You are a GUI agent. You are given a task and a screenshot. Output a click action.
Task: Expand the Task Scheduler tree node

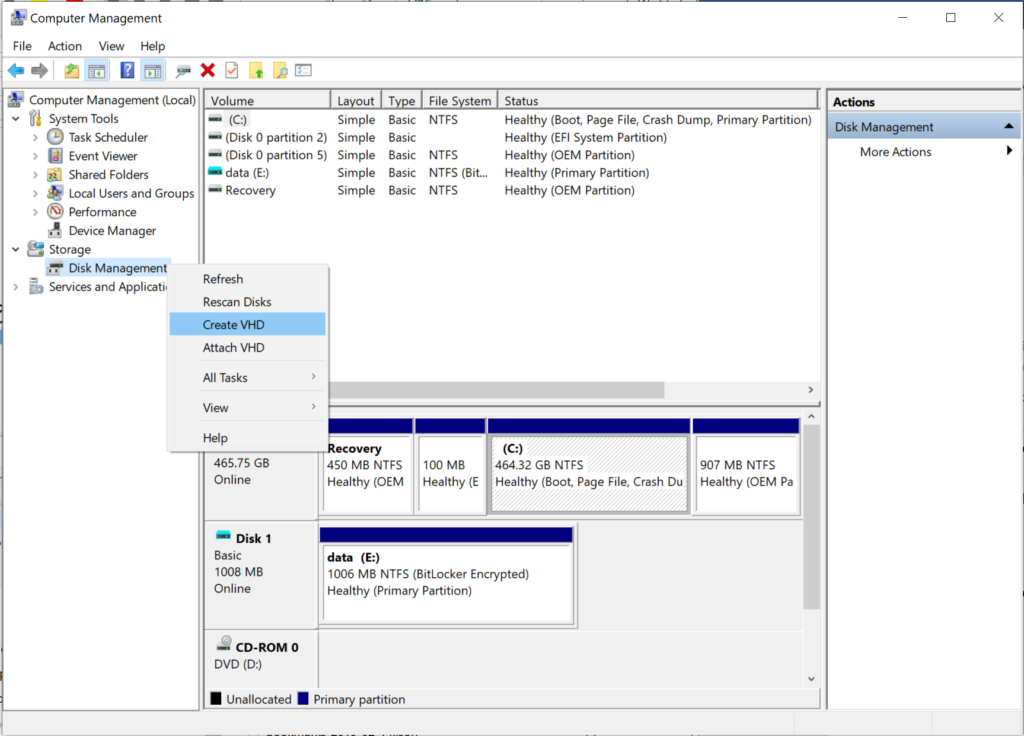tap(36, 137)
